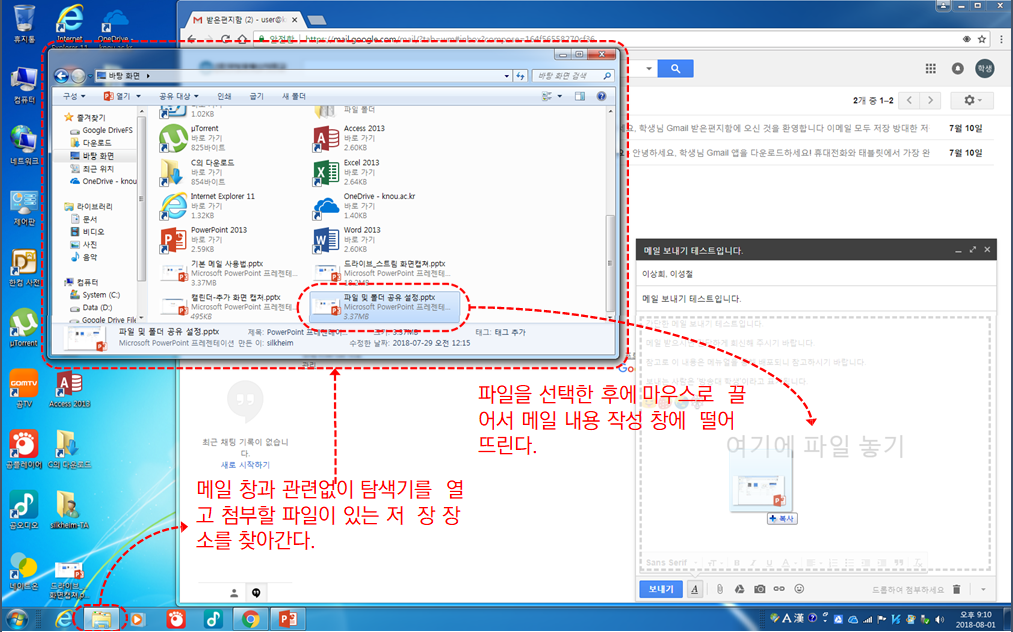
Task: Toggle the preview pane button in Explorer
Action: (x=580, y=96)
